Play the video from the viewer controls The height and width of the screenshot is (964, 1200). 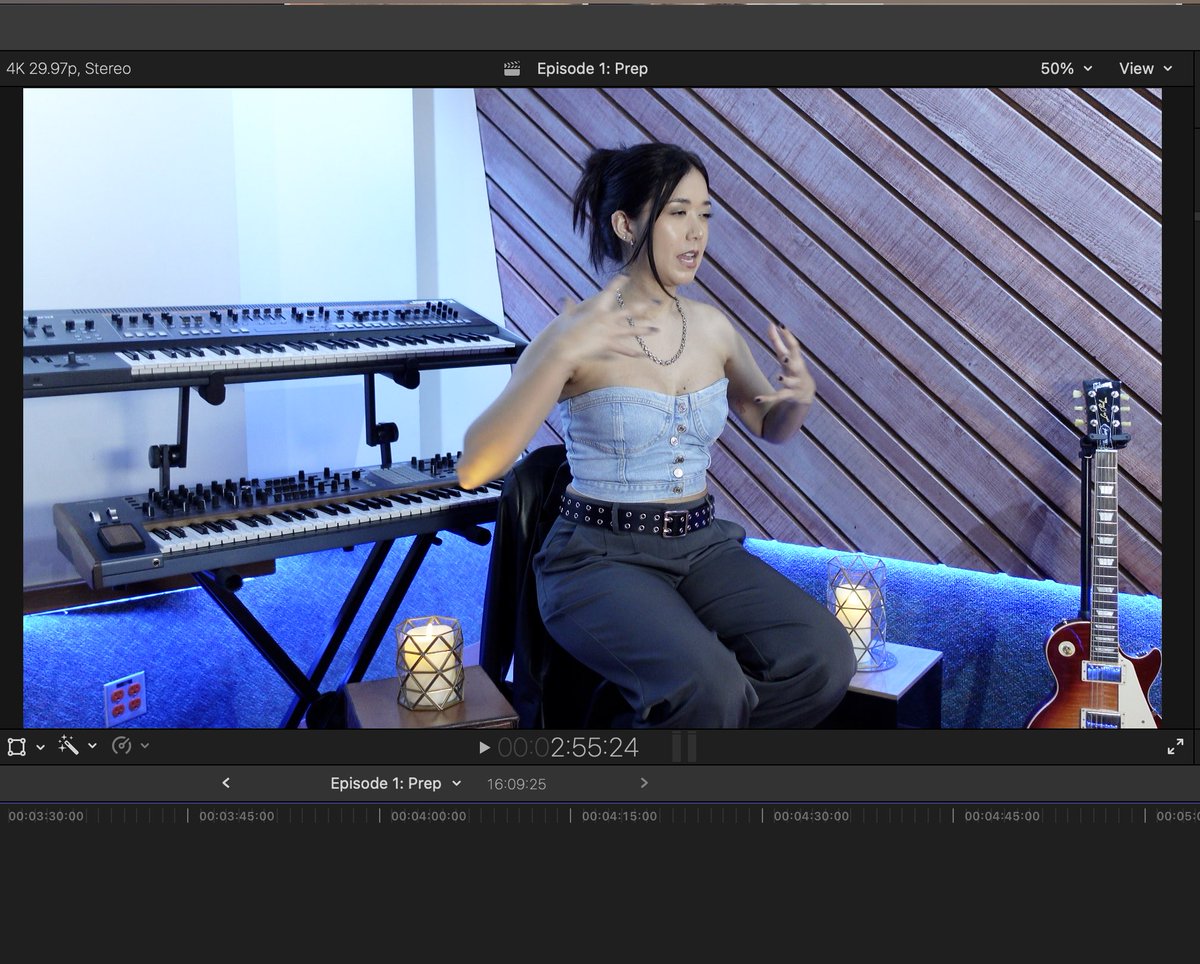click(x=484, y=747)
